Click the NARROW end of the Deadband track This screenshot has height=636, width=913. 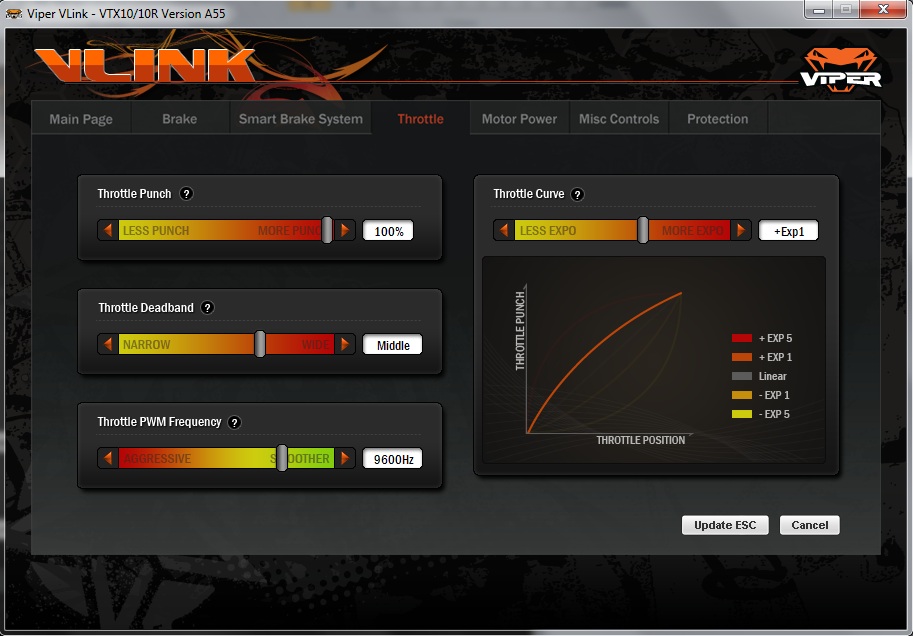click(146, 345)
